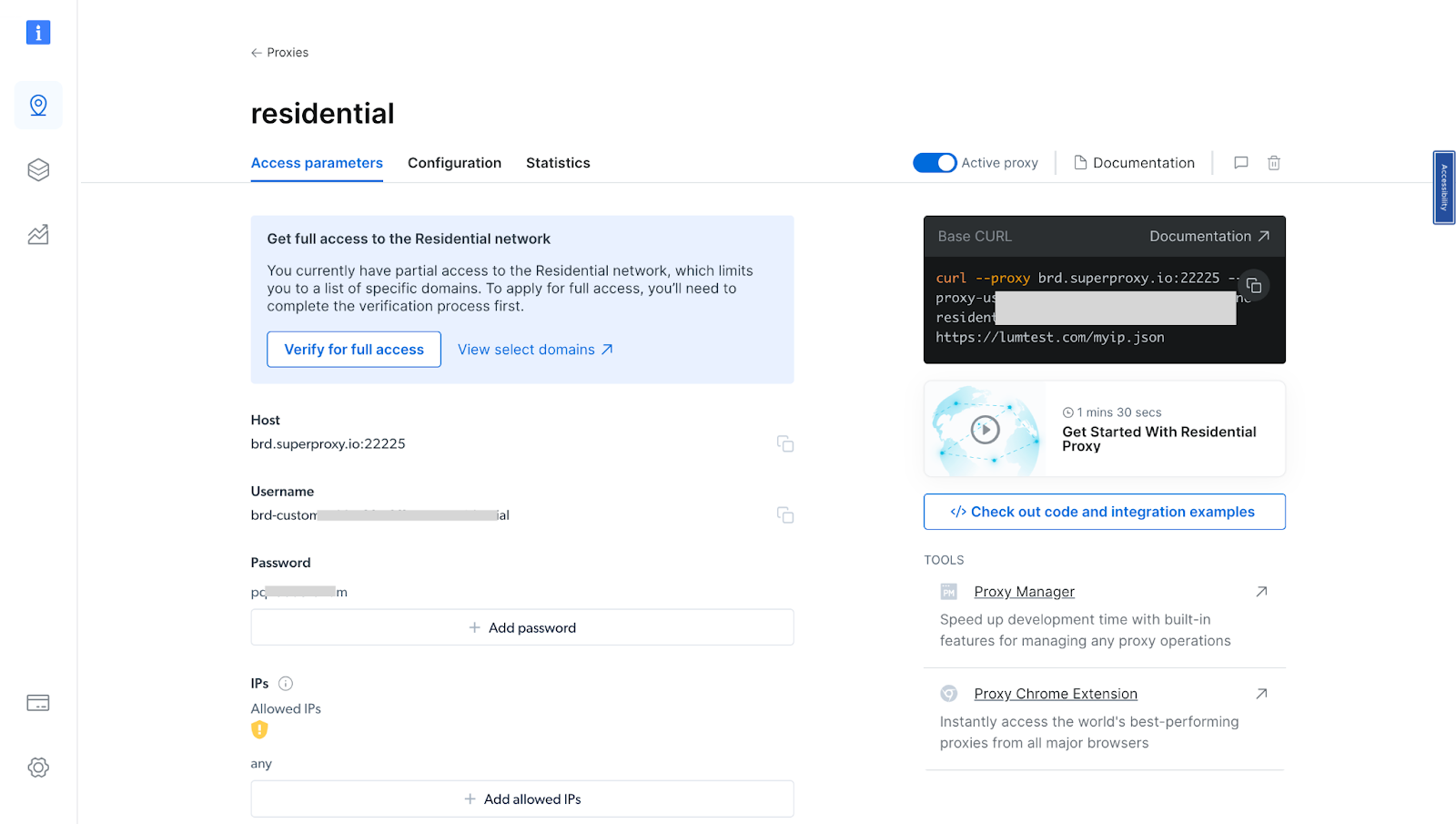
Task: Click the '1 mins 30 secs' duration label
Action: point(1112,412)
